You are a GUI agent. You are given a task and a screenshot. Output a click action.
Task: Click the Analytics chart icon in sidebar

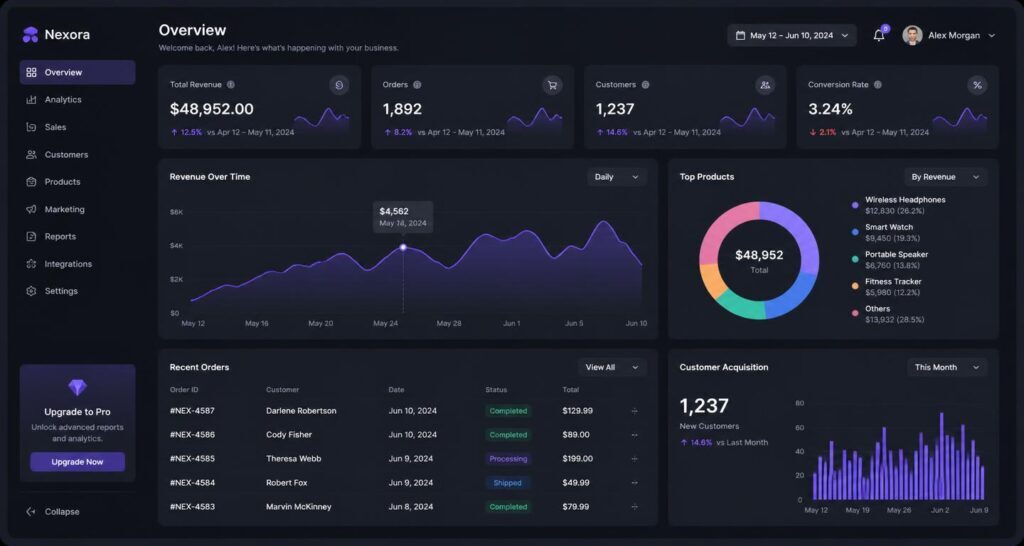31,100
